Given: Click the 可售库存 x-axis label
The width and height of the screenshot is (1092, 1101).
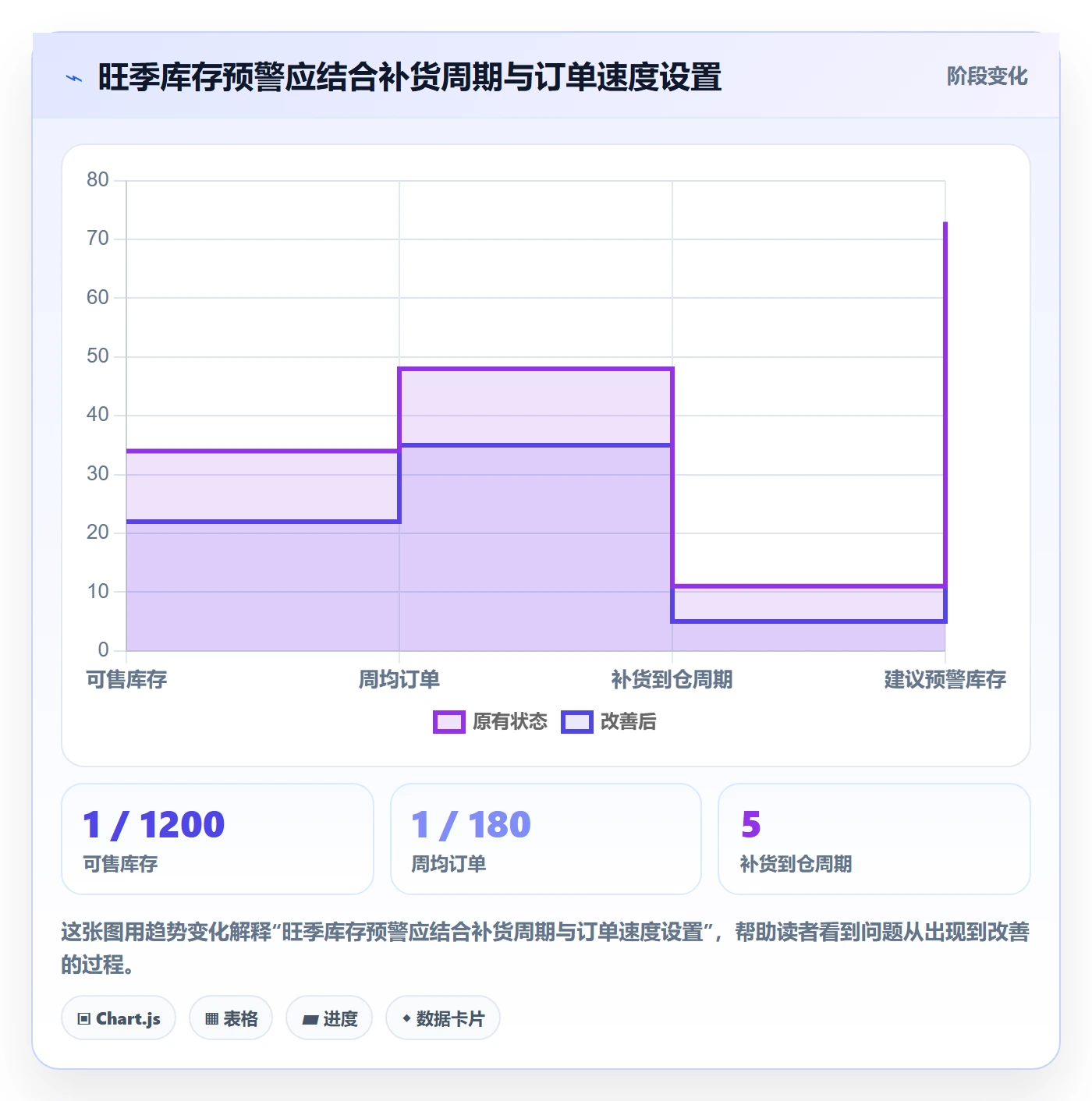Looking at the screenshot, I should 126,680.
